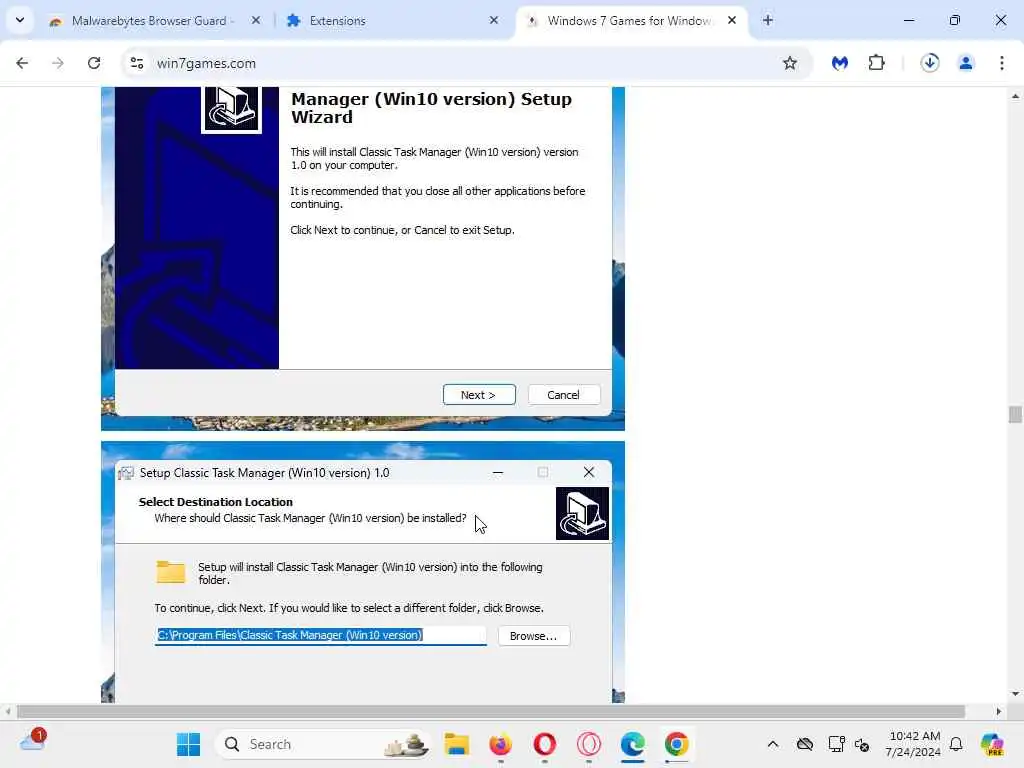Screen dimensions: 1024x768
Task: Open File Explorer from taskbar
Action: pos(456,744)
